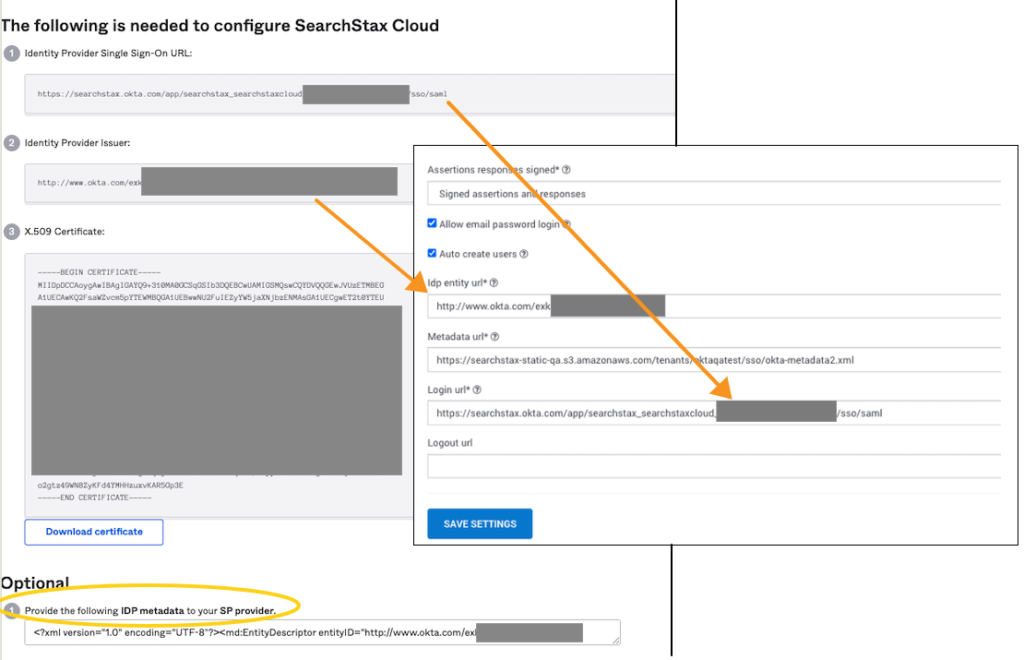The image size is (1024, 660).
Task: Click the Provide the following IDP metadata text
Action: (150, 611)
